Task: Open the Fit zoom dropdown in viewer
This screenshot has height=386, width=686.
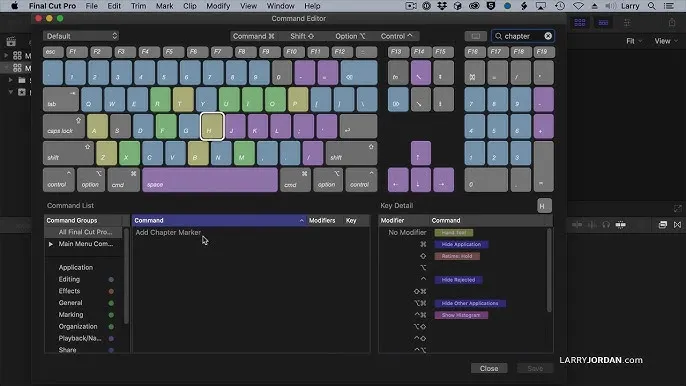Action: point(634,41)
